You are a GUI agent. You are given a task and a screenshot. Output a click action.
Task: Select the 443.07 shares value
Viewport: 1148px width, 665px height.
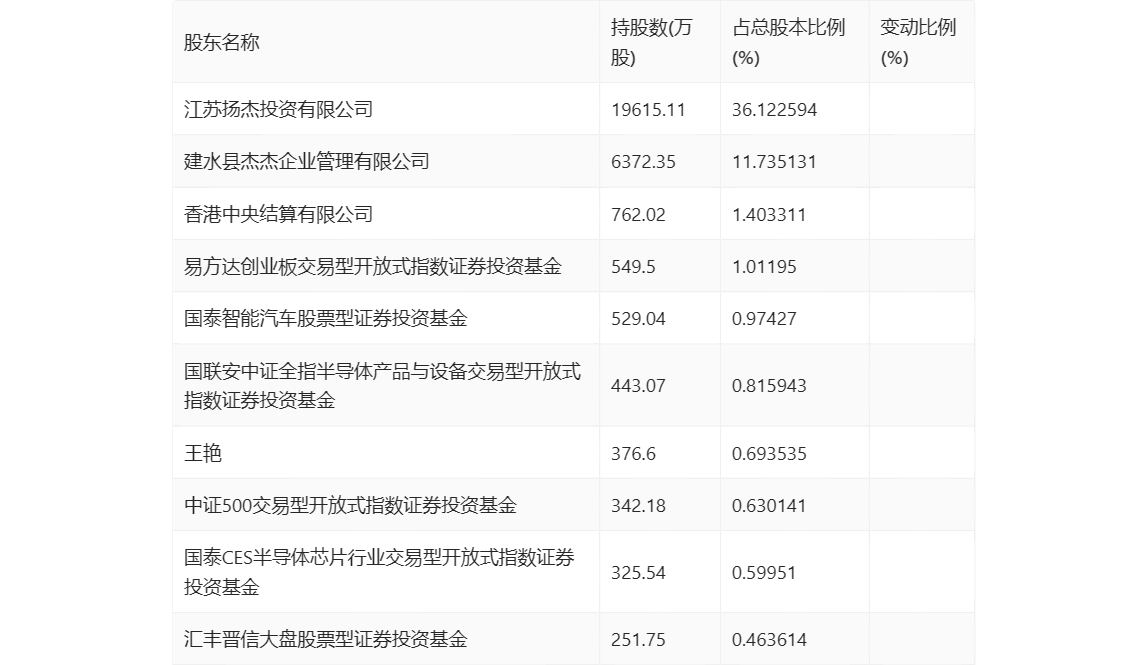point(638,386)
